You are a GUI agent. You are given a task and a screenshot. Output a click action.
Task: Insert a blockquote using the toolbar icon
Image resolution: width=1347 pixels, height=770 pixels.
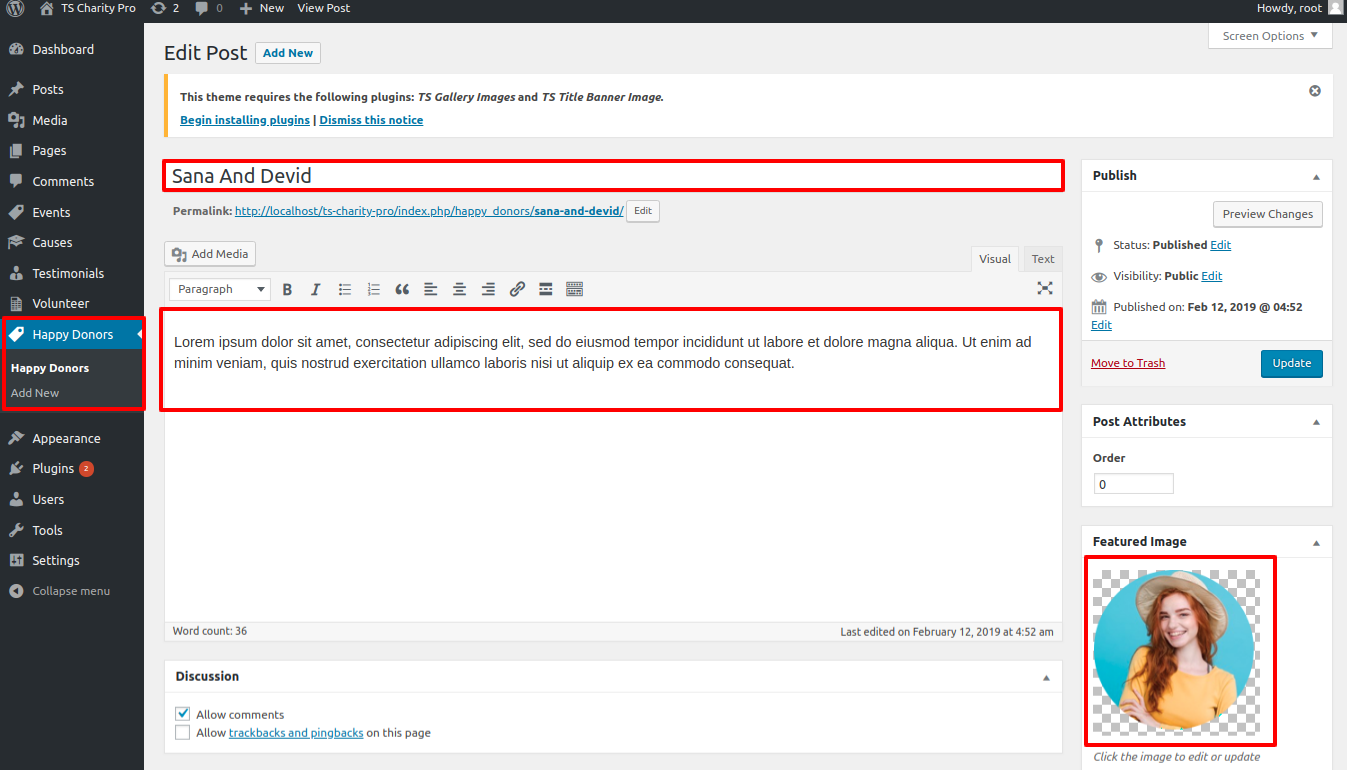tap(402, 289)
